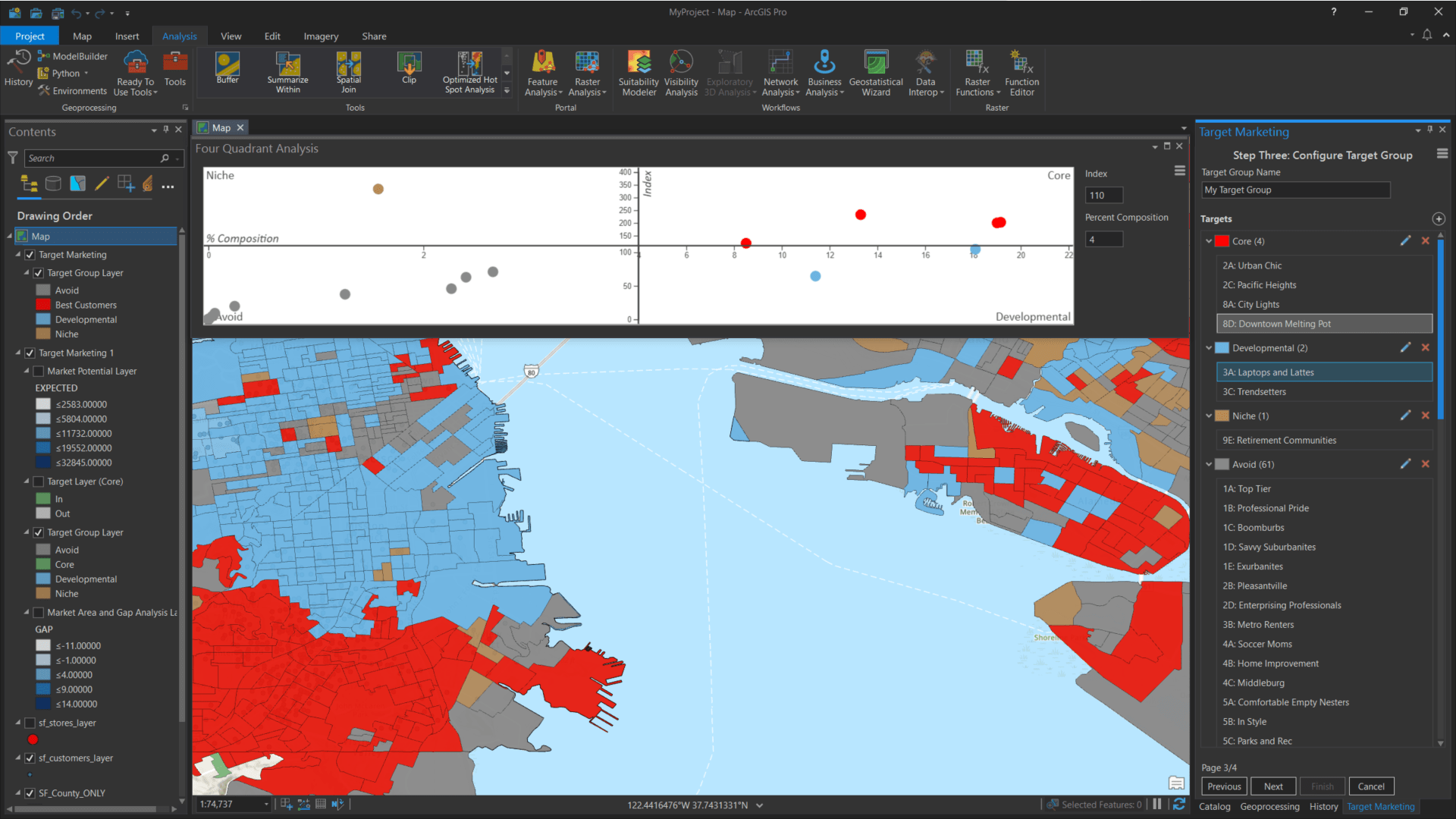Open Four Quadrant chart options menu
Screen dimensions: 1456x819
coord(1179,171)
